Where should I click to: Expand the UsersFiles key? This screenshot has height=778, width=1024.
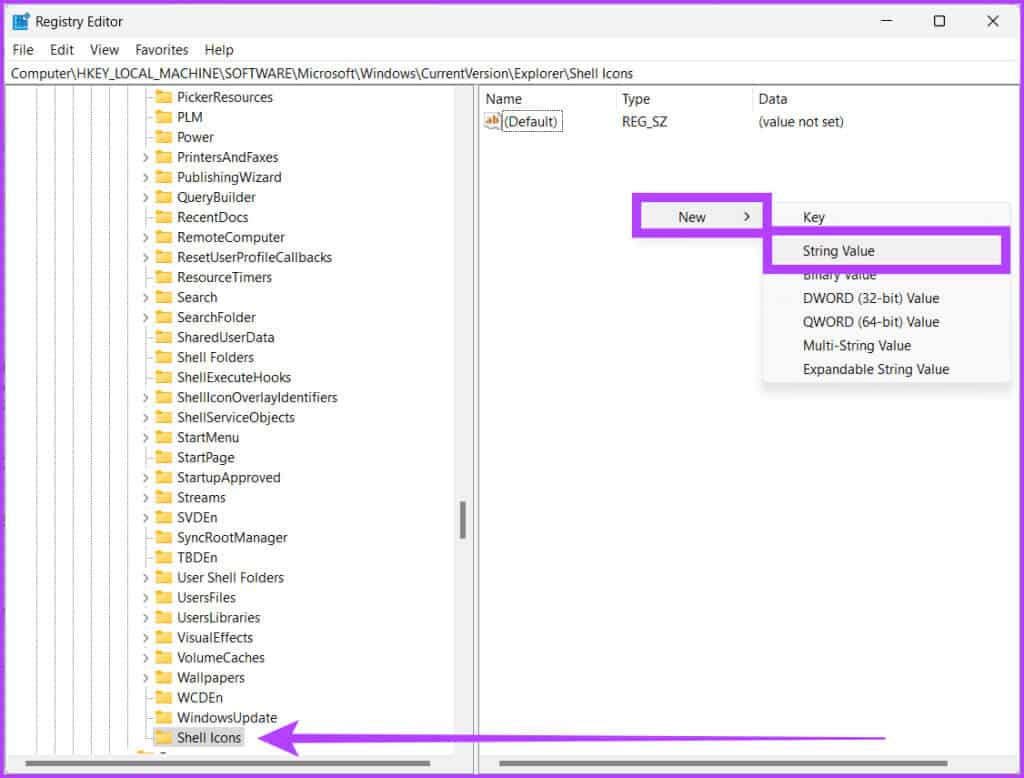tap(146, 598)
